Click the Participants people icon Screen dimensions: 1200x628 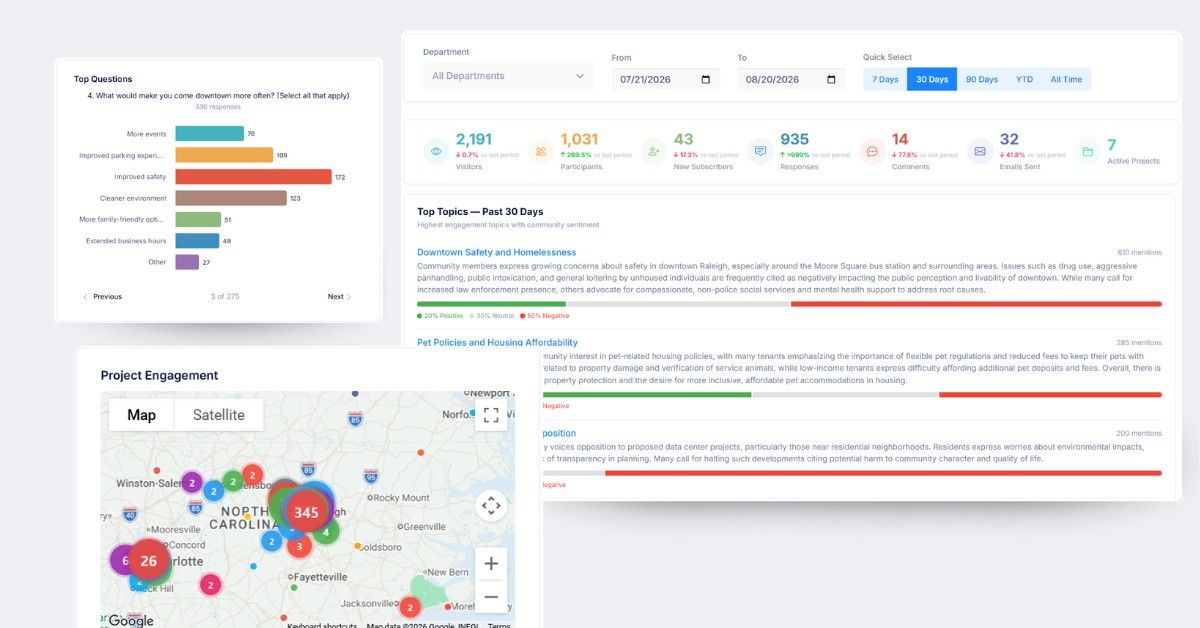click(x=541, y=152)
